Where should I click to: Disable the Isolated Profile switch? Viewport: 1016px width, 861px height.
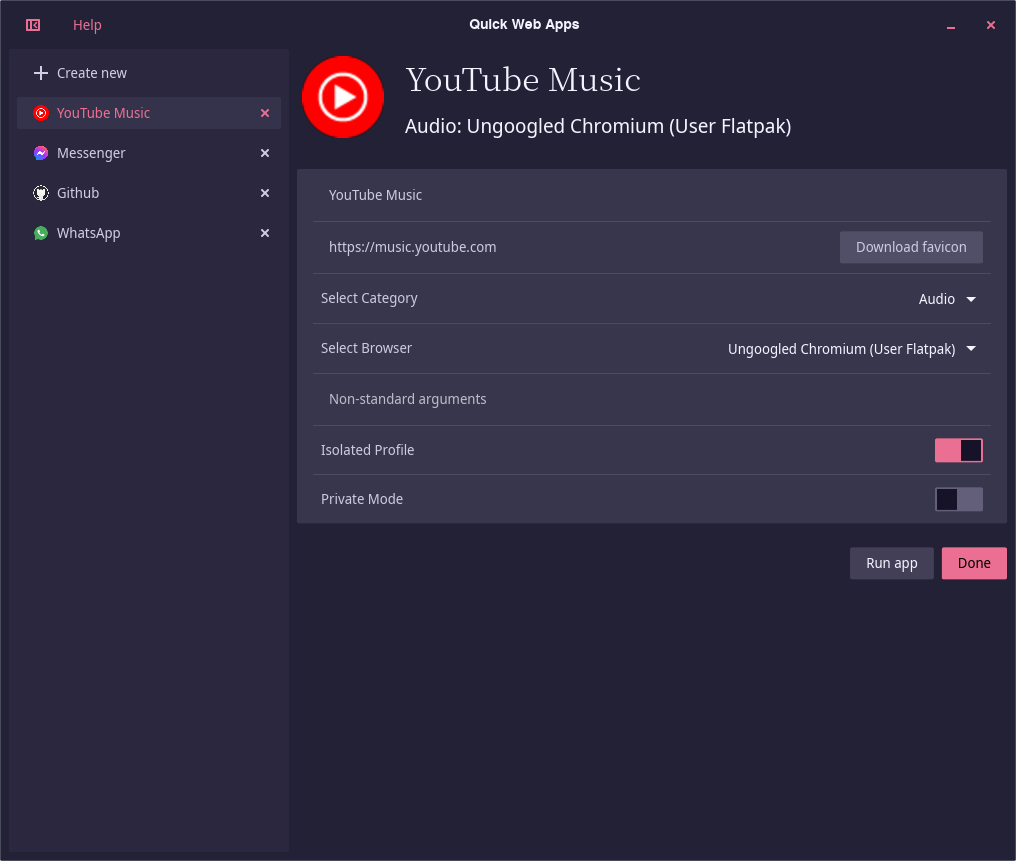tap(958, 450)
